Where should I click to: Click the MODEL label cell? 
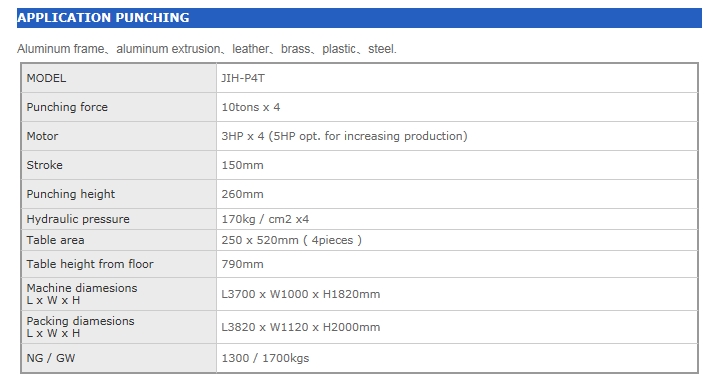[119, 78]
